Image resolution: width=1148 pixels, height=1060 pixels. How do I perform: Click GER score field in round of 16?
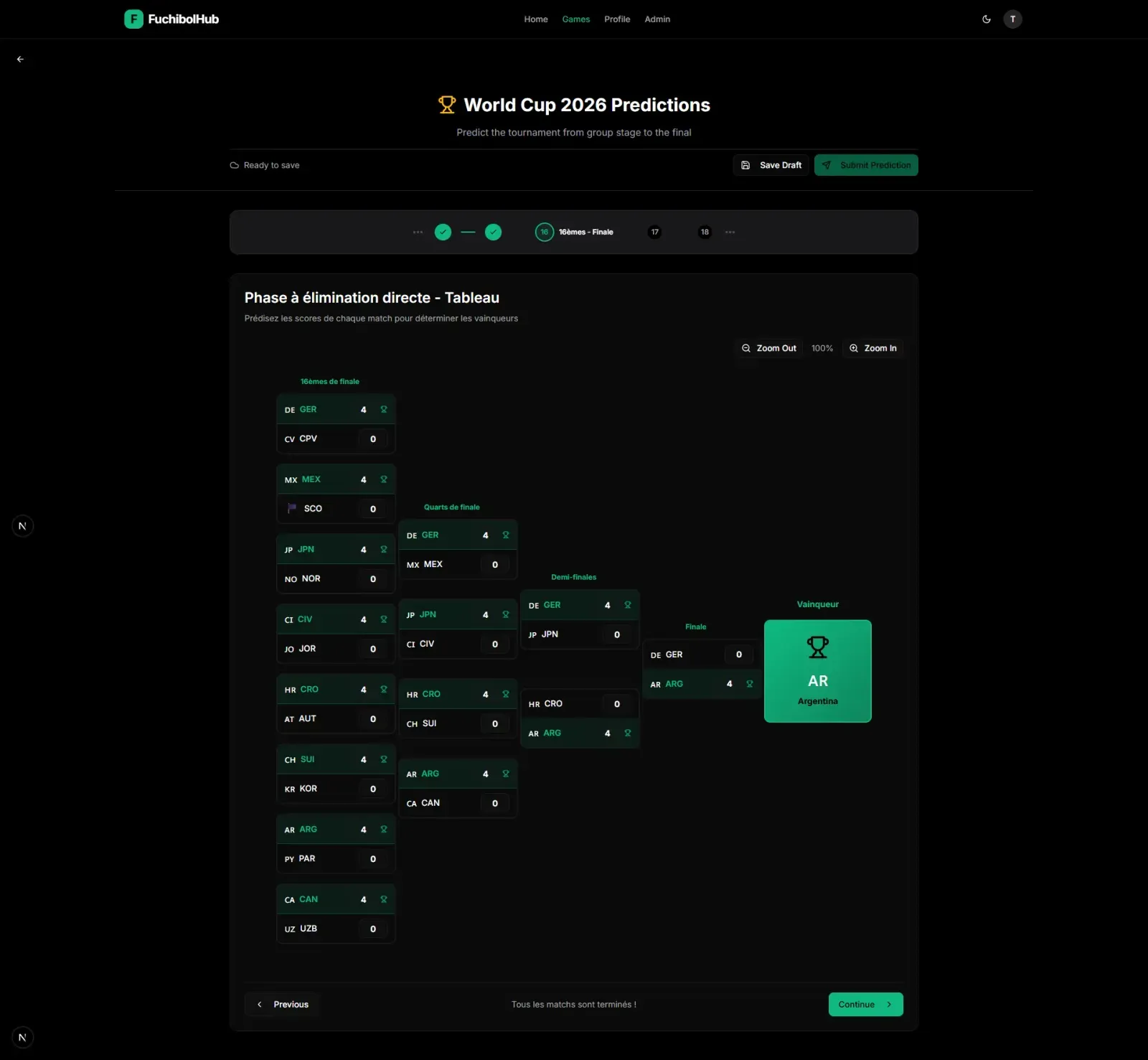point(364,410)
